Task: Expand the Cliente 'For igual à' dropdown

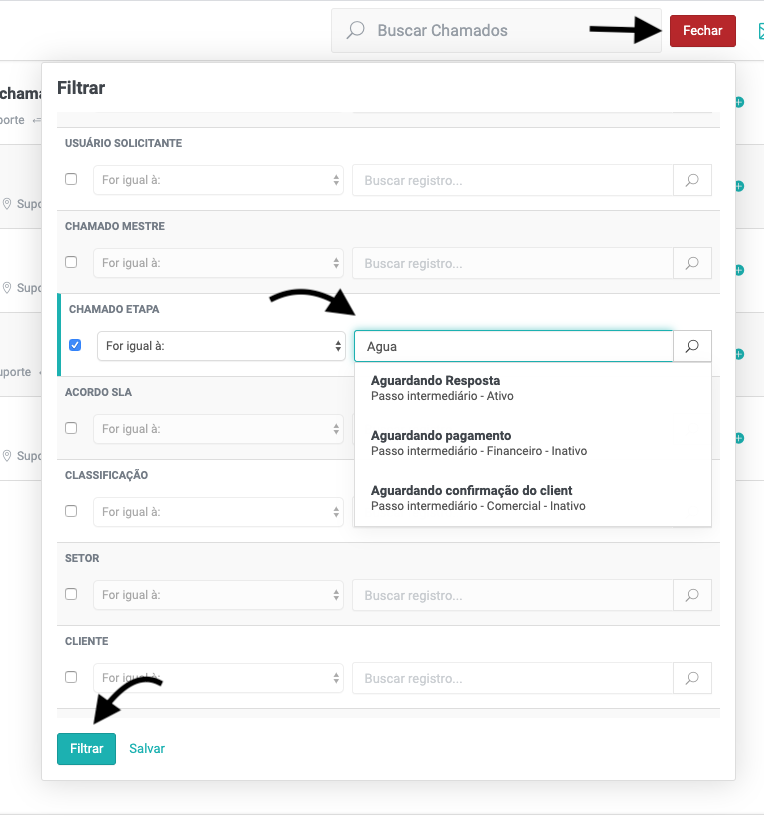Action: pos(218,677)
